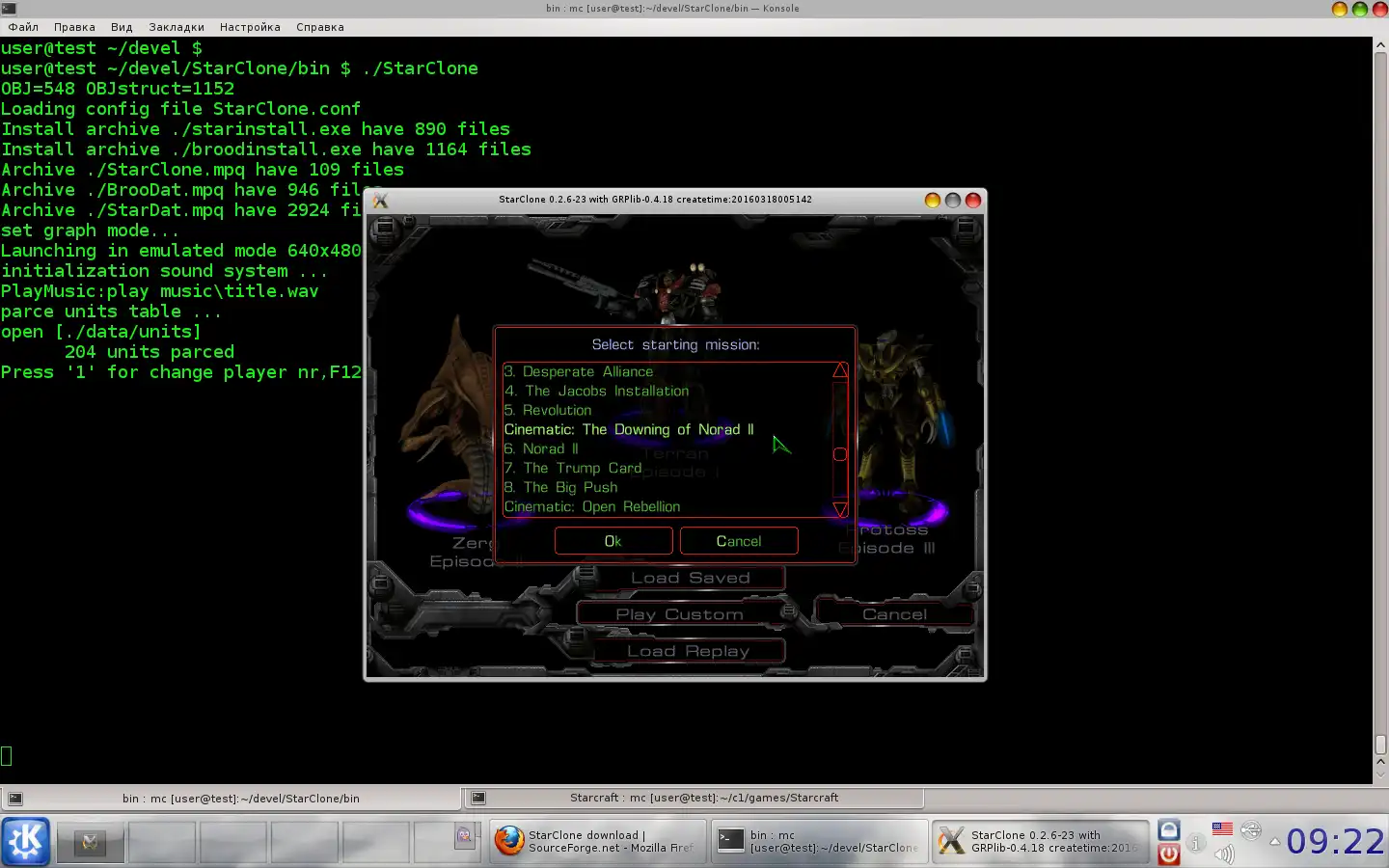Image resolution: width=1389 pixels, height=868 pixels.
Task: Confirm mission with the Ok button
Action: 613,541
